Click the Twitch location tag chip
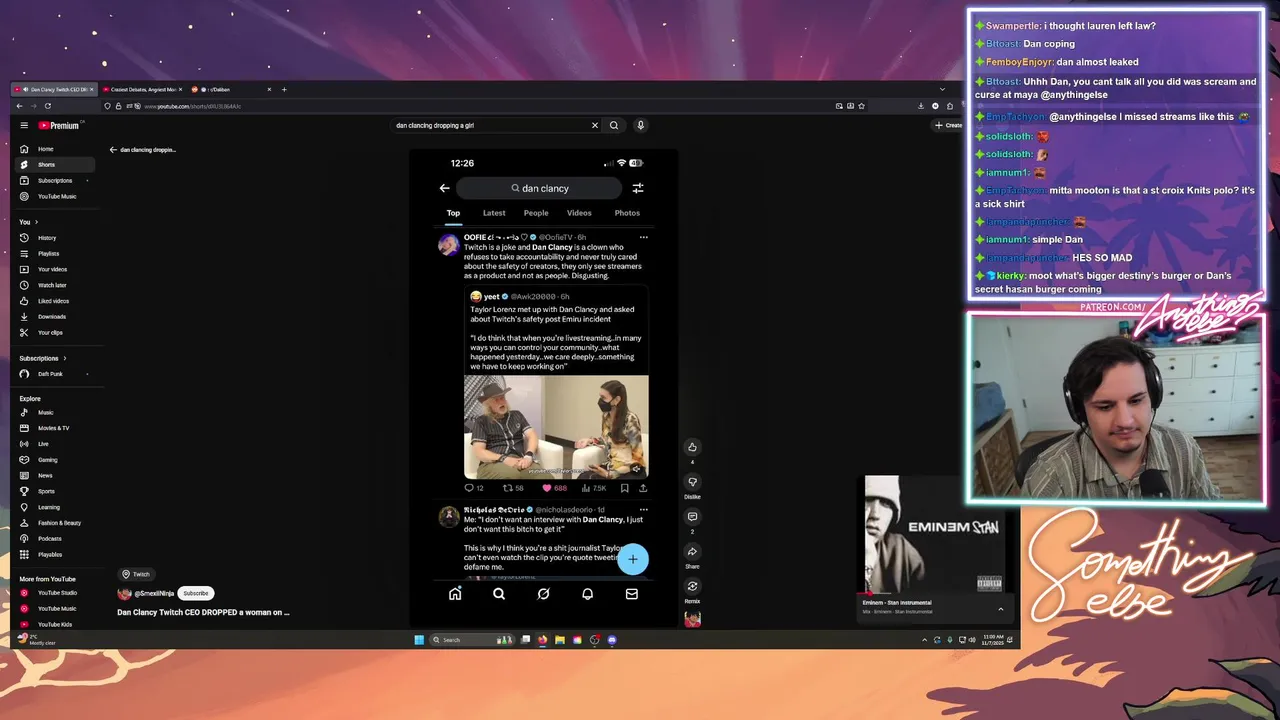Image resolution: width=1280 pixels, height=720 pixels. pyautogui.click(x=136, y=574)
